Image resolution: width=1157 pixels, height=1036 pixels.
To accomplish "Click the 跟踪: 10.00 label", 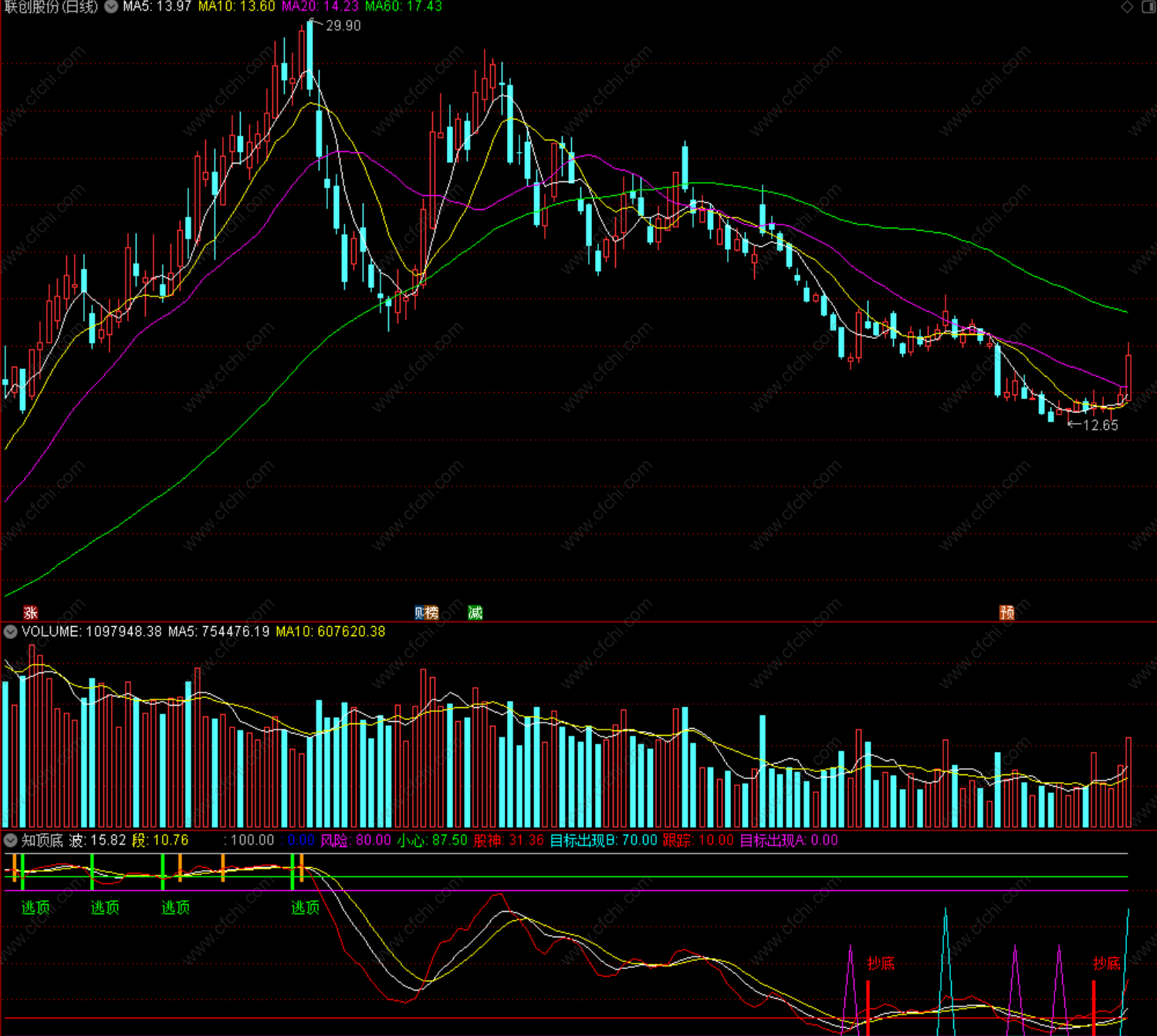I will [699, 840].
